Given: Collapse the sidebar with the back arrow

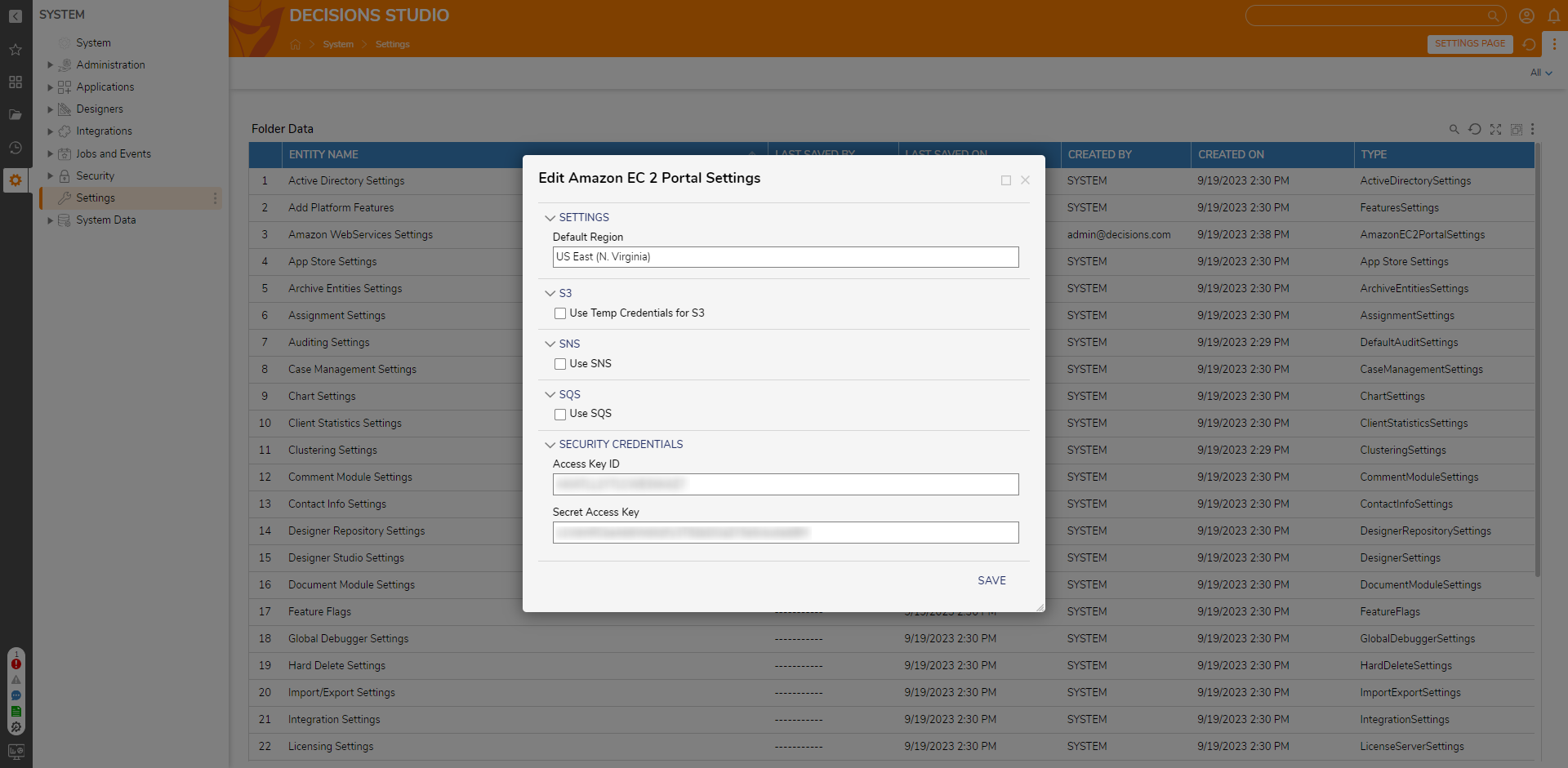Looking at the screenshot, I should (x=16, y=16).
